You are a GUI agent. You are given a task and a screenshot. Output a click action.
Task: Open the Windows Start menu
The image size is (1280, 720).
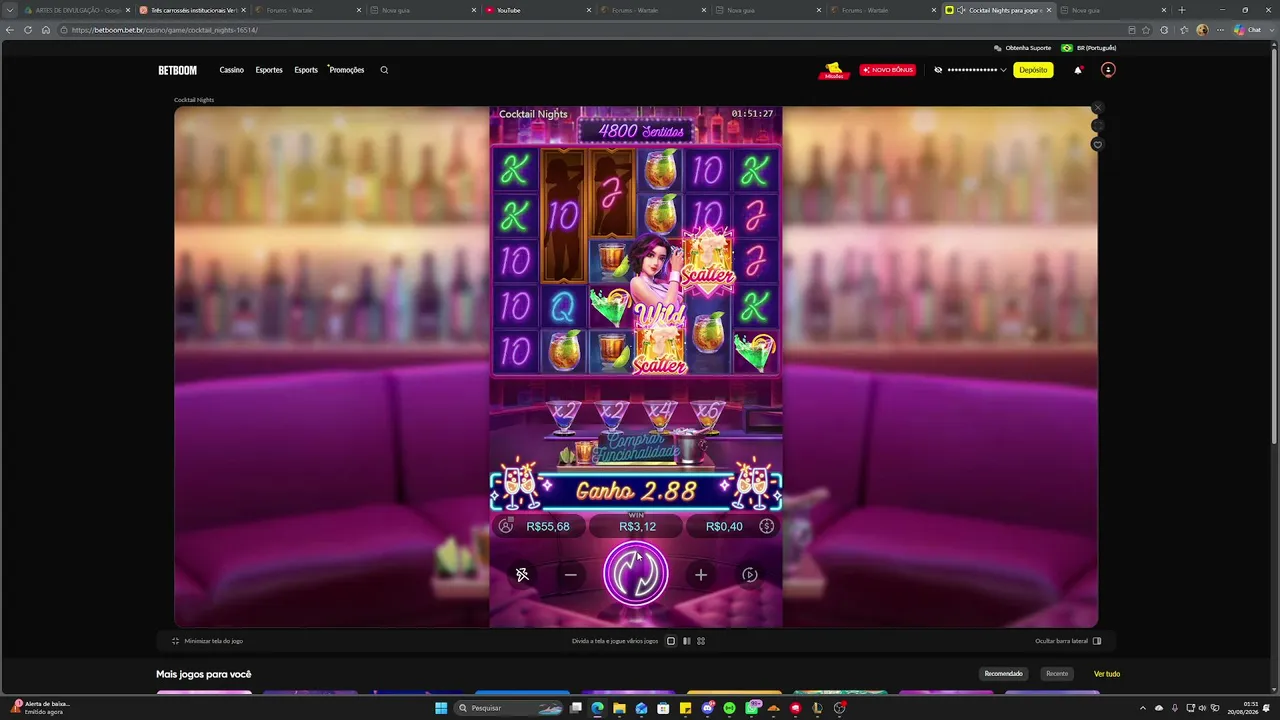click(x=440, y=708)
